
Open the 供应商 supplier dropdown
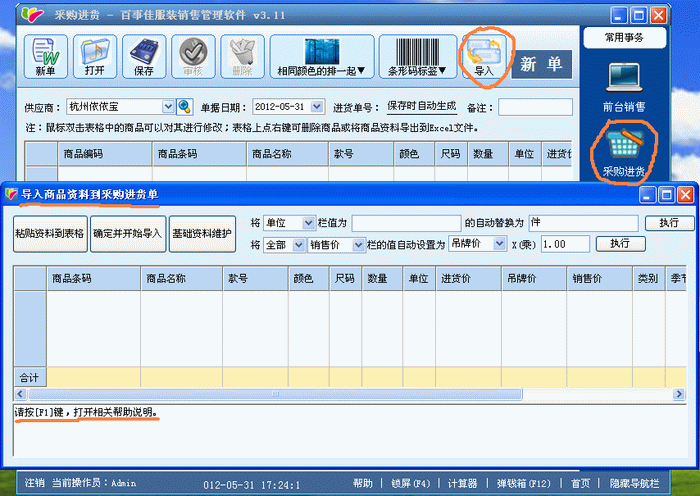pos(168,106)
